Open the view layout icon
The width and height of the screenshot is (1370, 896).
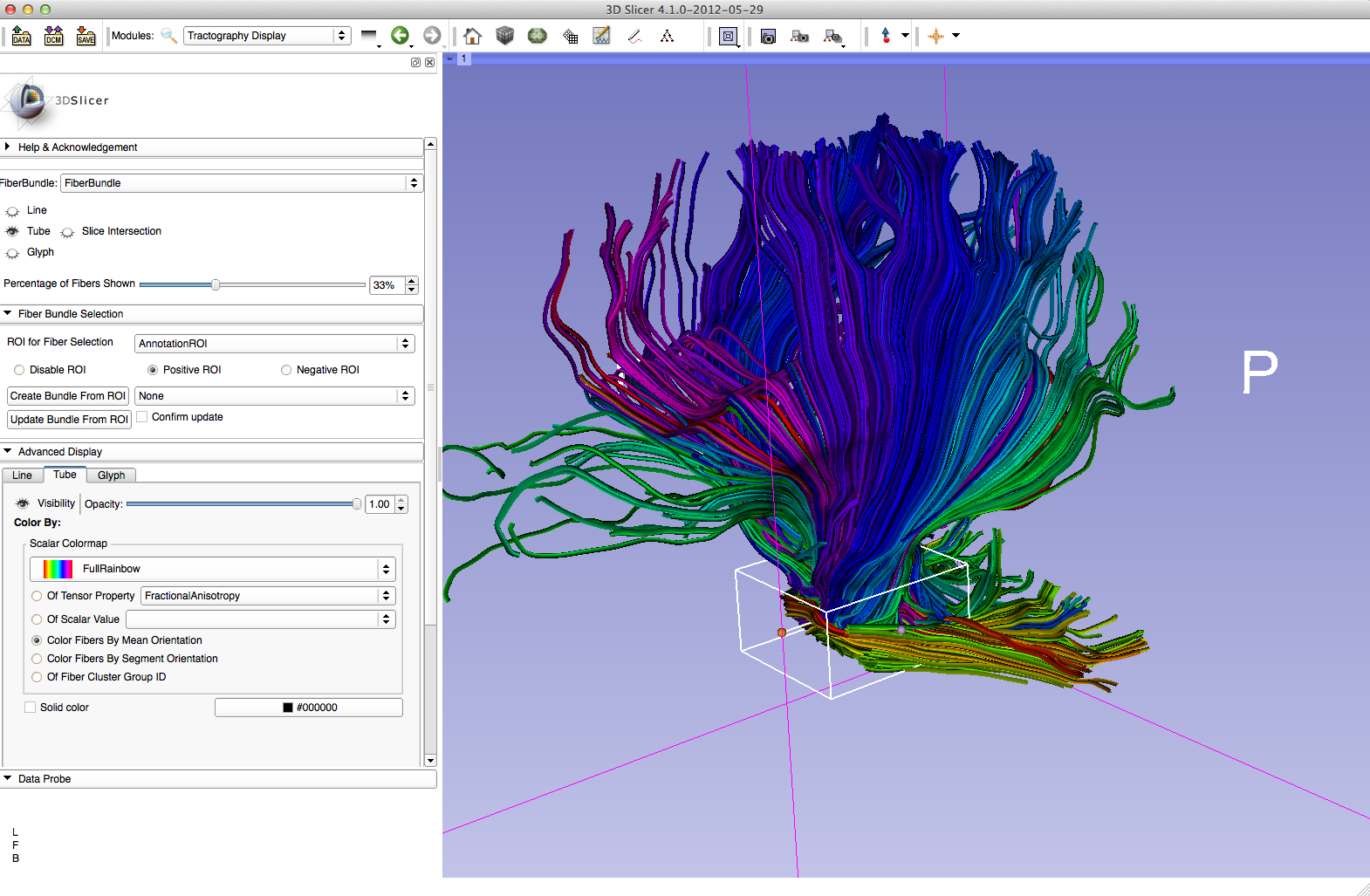(x=728, y=37)
